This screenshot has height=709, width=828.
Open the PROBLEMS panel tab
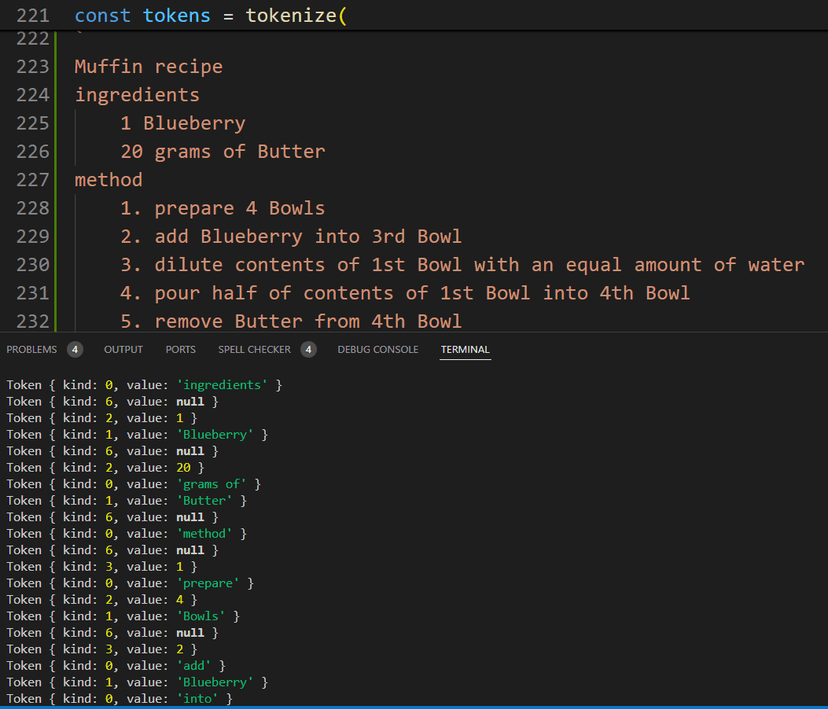32,349
